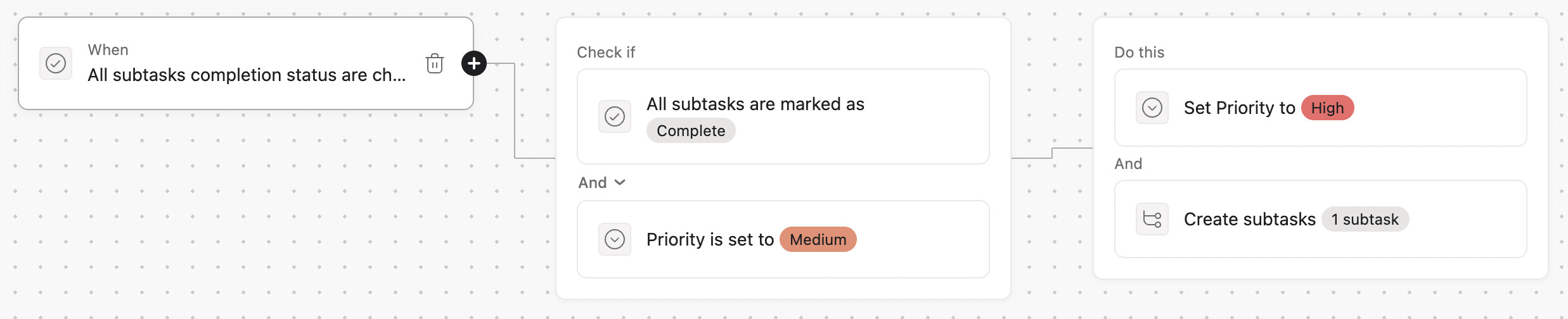Click the black plus button on trigger
The width and height of the screenshot is (1568, 319).
[474, 63]
